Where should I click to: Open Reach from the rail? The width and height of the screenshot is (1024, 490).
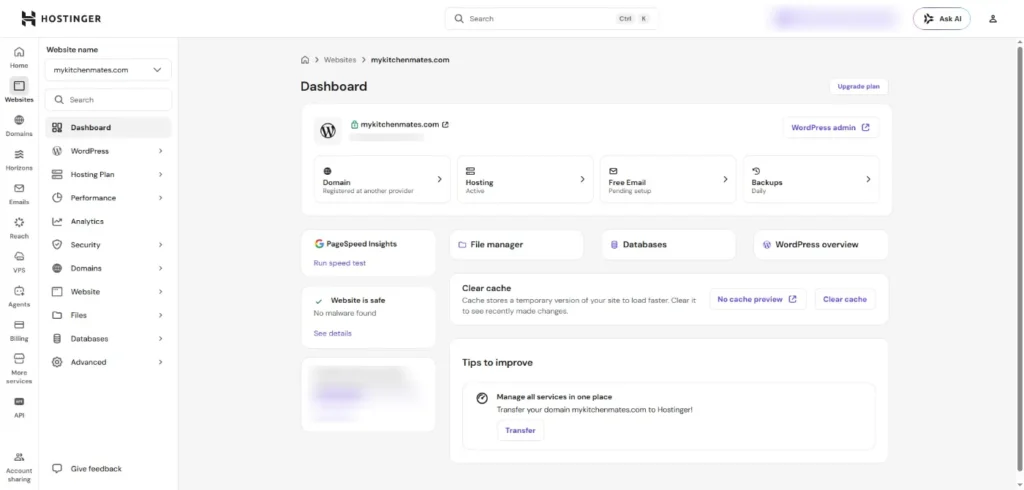(19, 228)
